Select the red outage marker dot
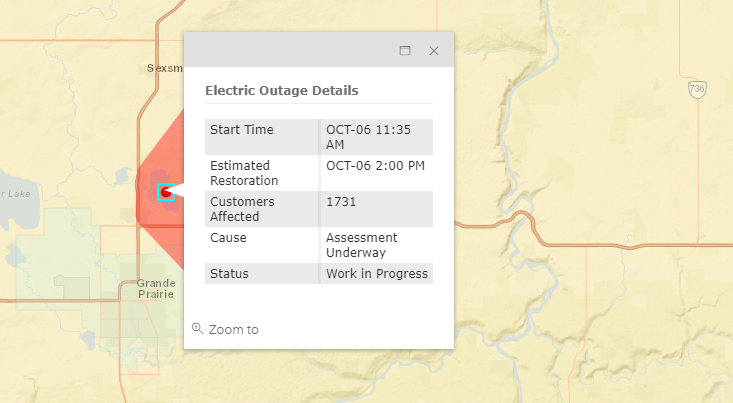This screenshot has height=403, width=733. point(166,192)
